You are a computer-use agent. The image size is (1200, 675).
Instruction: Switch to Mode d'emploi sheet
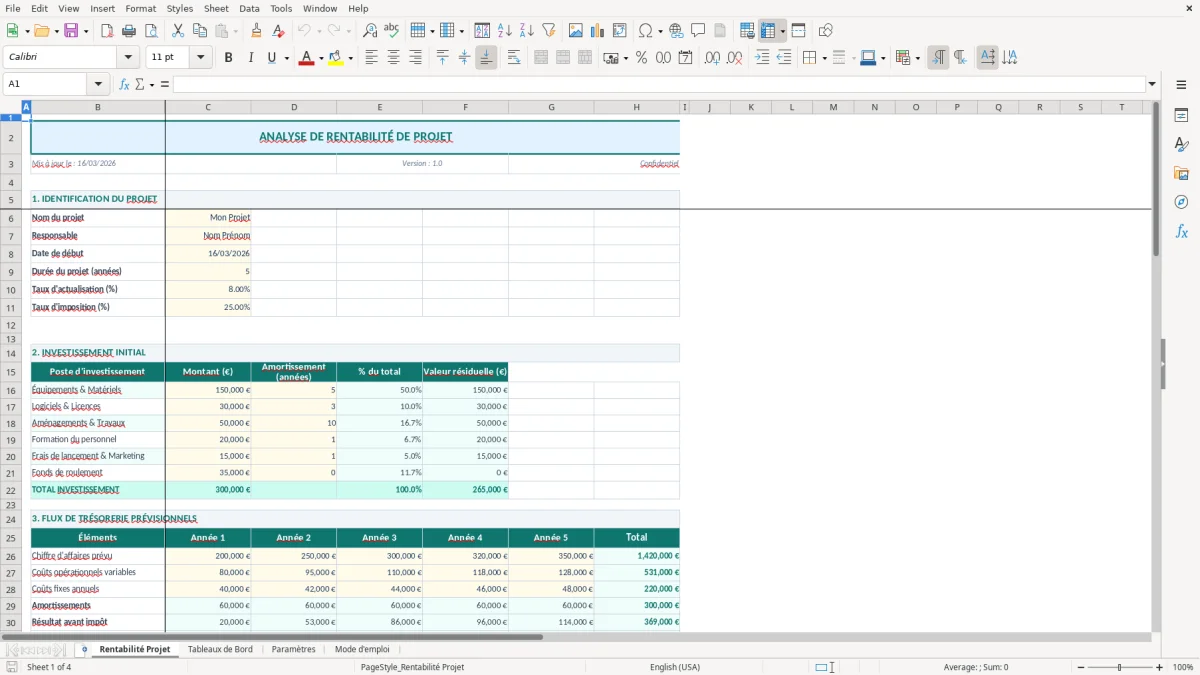point(362,649)
